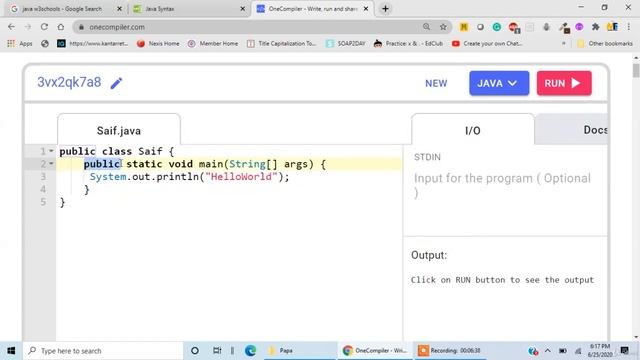Open the Nexis Home bookmark
Image resolution: width=640 pixels, height=360 pixels.
click(x=158, y=43)
